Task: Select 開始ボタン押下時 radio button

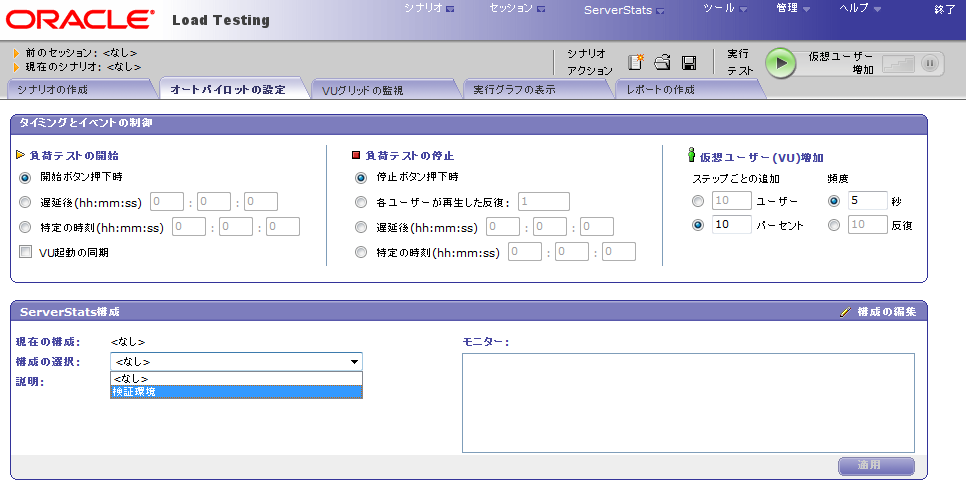Action: pyautogui.click(x=25, y=177)
